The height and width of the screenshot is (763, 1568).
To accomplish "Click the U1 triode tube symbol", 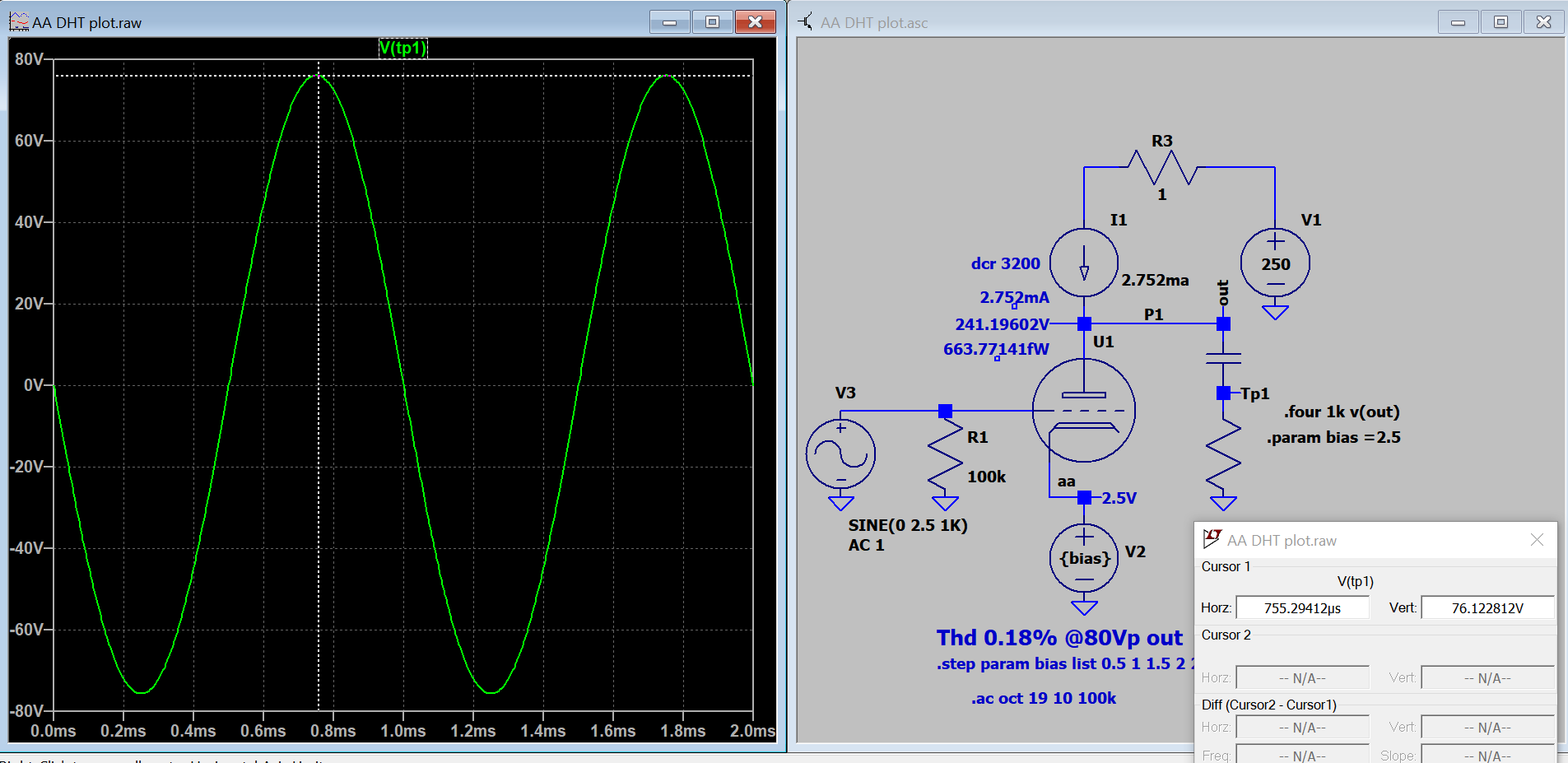I will click(1084, 410).
